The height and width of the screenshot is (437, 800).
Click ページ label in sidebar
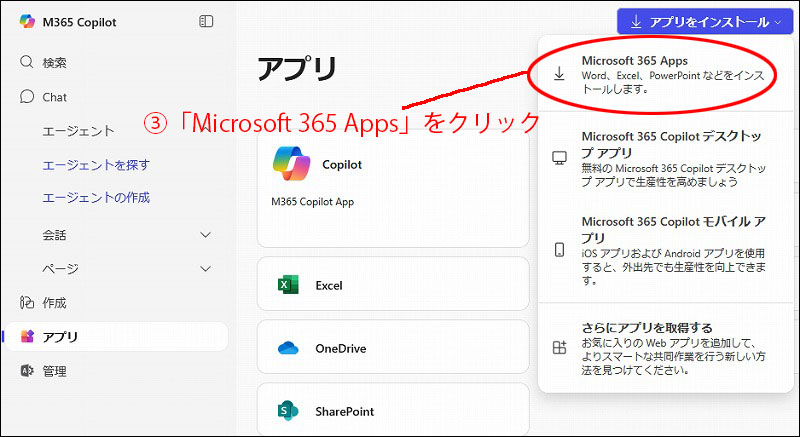pos(60,268)
